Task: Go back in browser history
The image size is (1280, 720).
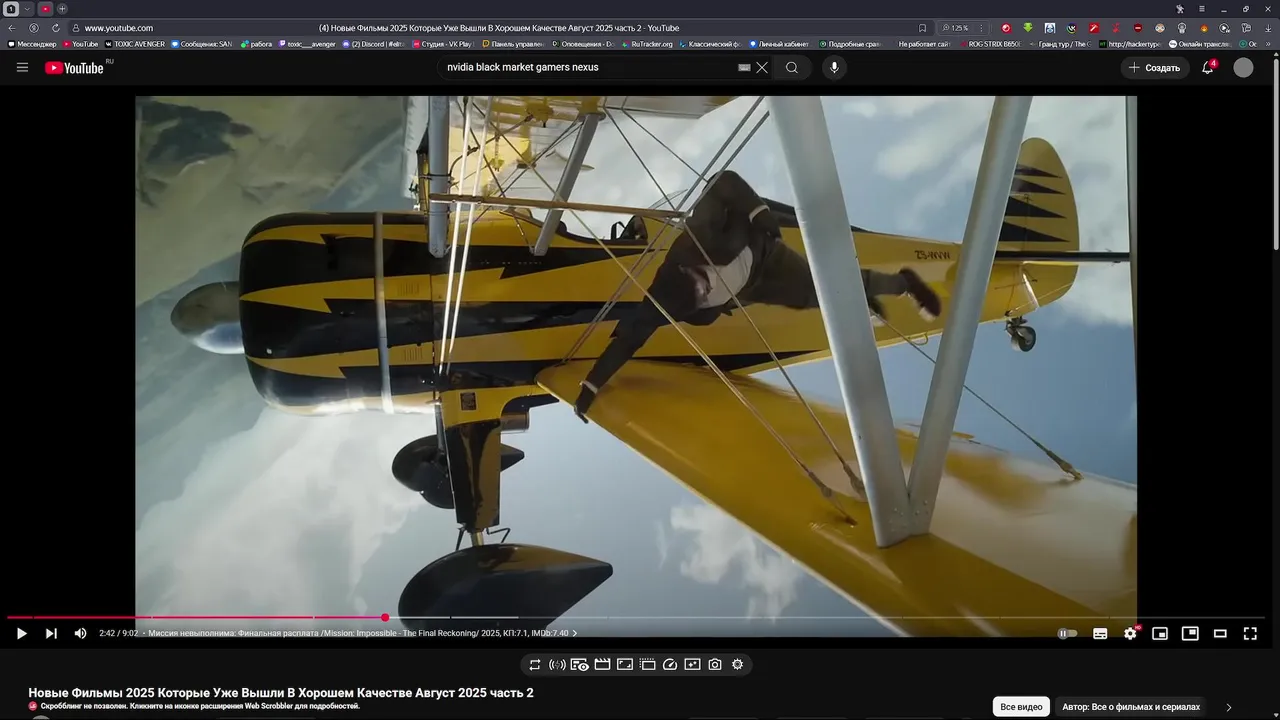Action: click(12, 28)
